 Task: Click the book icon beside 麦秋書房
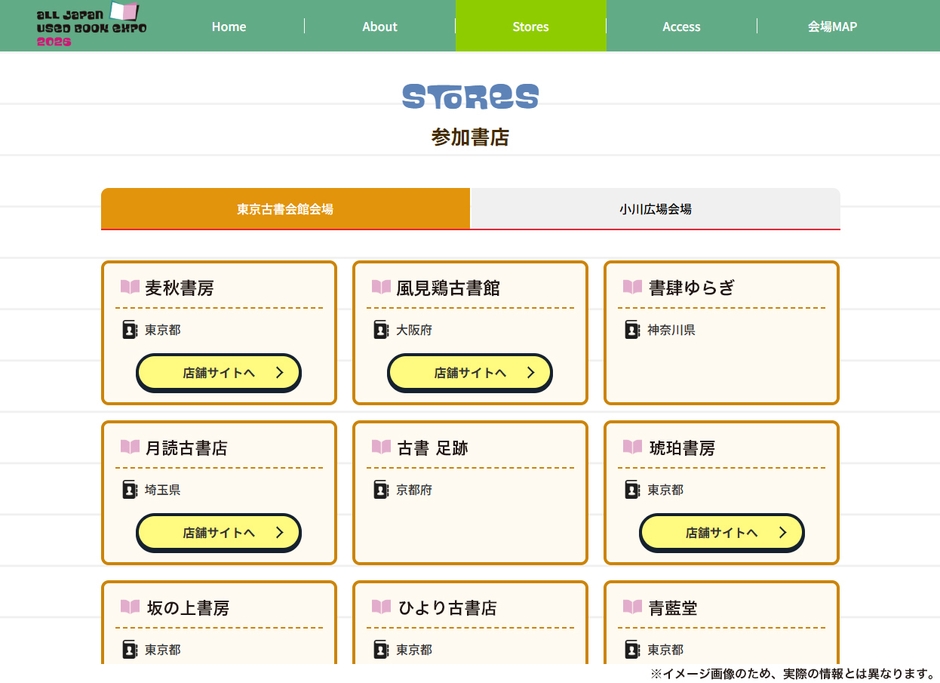coord(130,287)
